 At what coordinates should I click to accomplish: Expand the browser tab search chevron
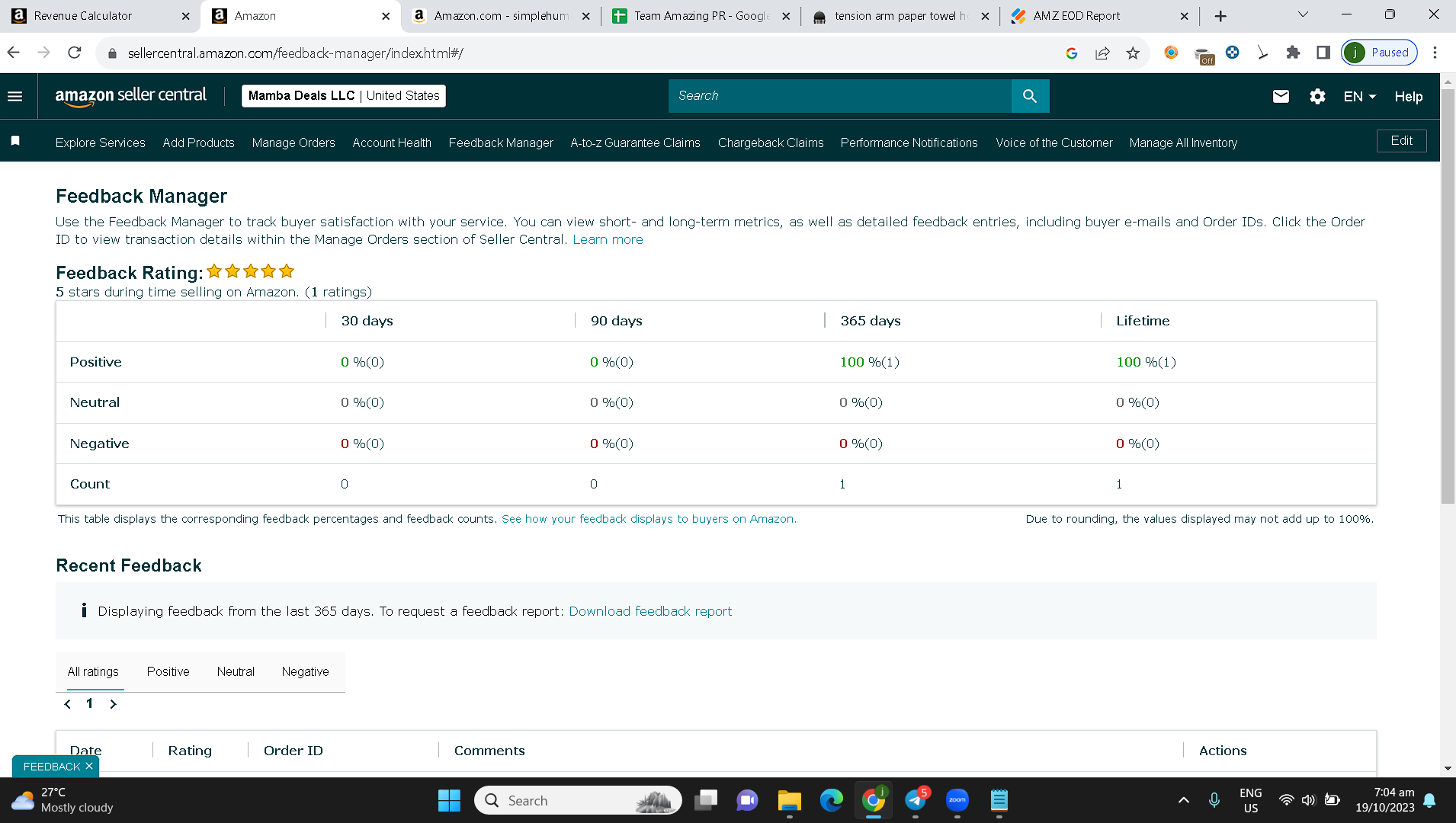click(x=1303, y=15)
